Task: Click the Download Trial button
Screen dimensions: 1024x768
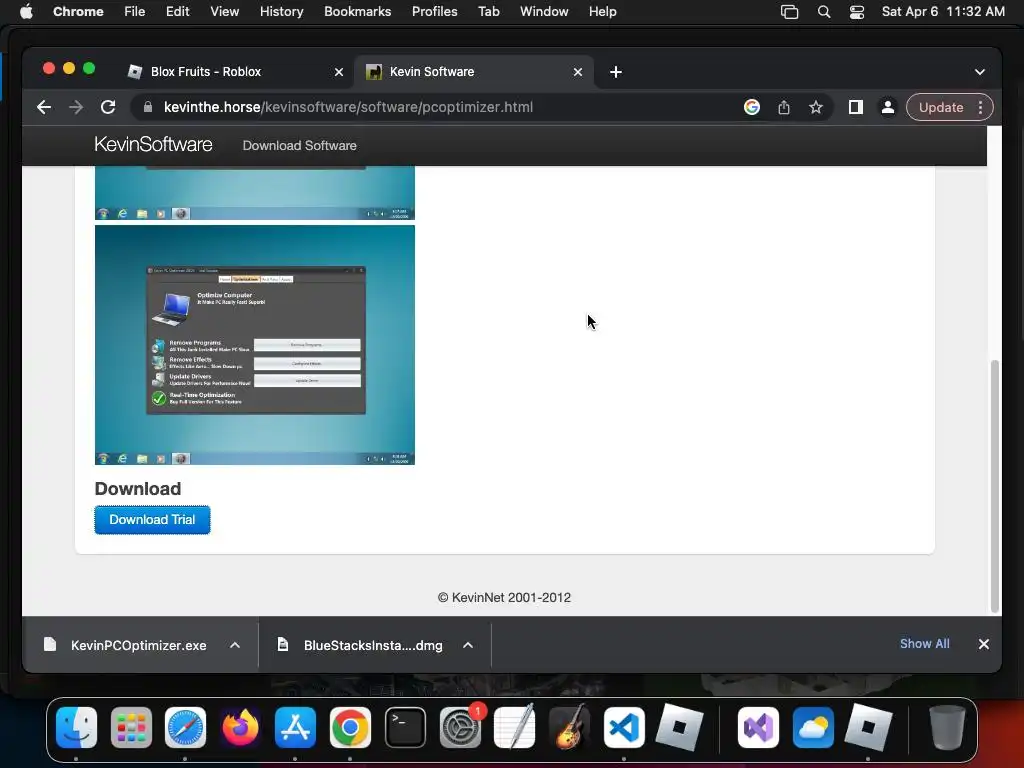Action: tap(152, 520)
